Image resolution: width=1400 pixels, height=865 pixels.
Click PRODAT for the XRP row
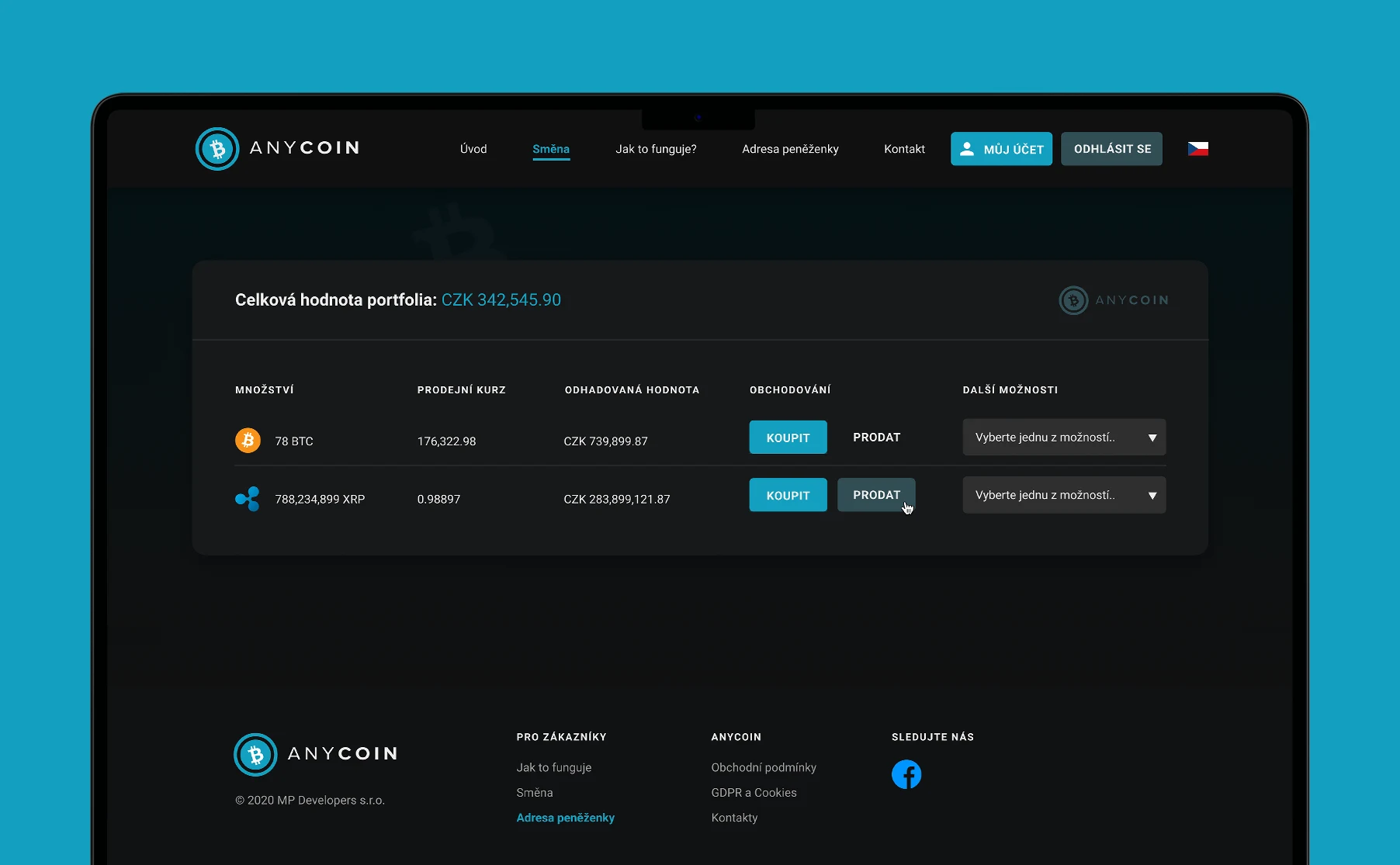point(876,495)
